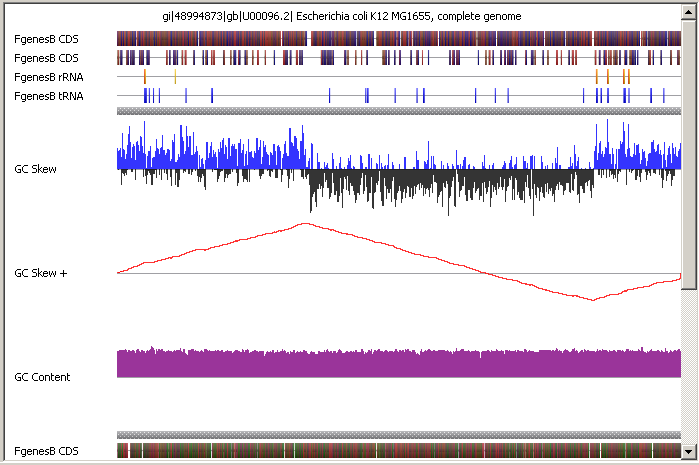
Task: Click the 'FgenesB rRNA' track label
Action: point(49,77)
